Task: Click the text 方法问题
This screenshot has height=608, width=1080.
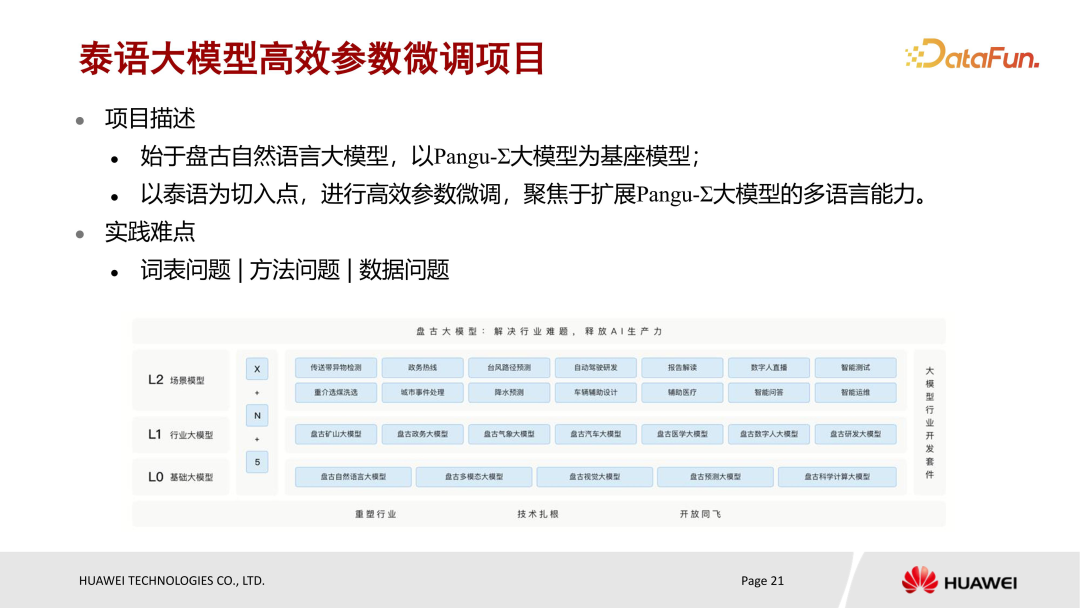Action: pyautogui.click(x=295, y=270)
